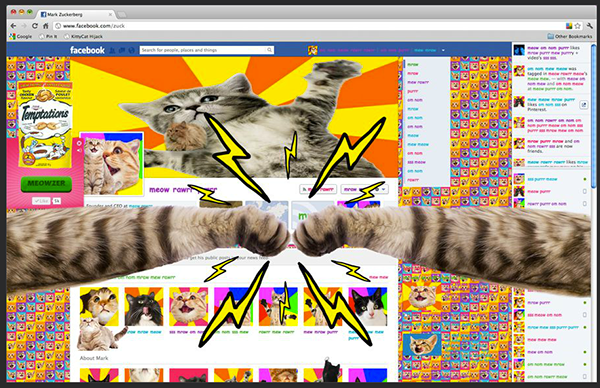Open chat with 'rowrr purrr om nom'
The width and height of the screenshot is (600, 388).
pyautogui.click(x=551, y=203)
